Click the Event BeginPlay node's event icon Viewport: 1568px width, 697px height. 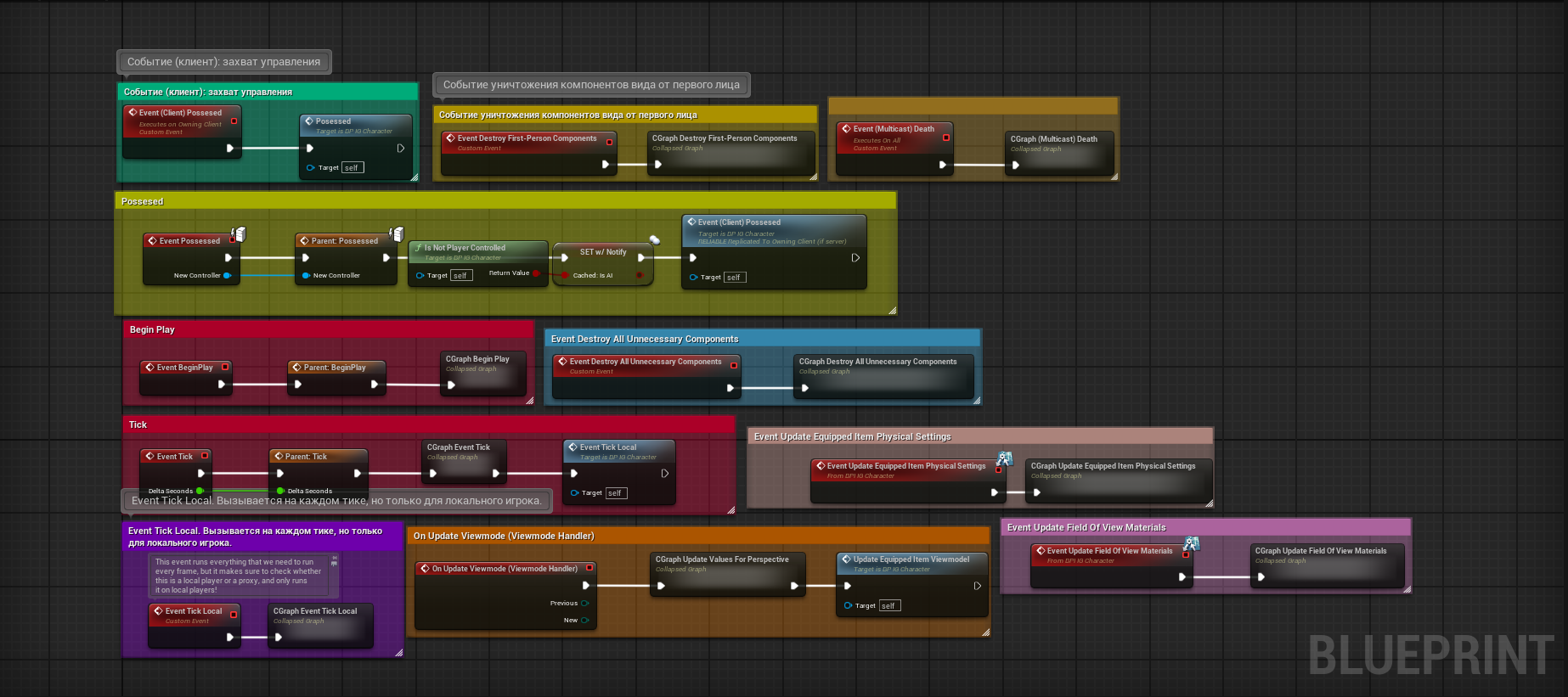(150, 368)
